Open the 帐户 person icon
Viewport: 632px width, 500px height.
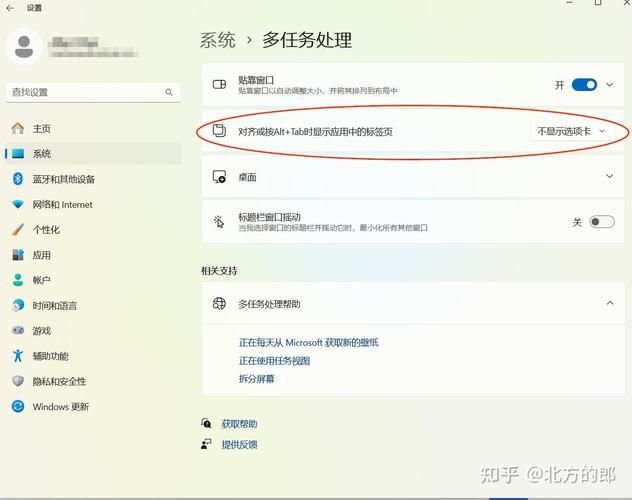(18, 280)
